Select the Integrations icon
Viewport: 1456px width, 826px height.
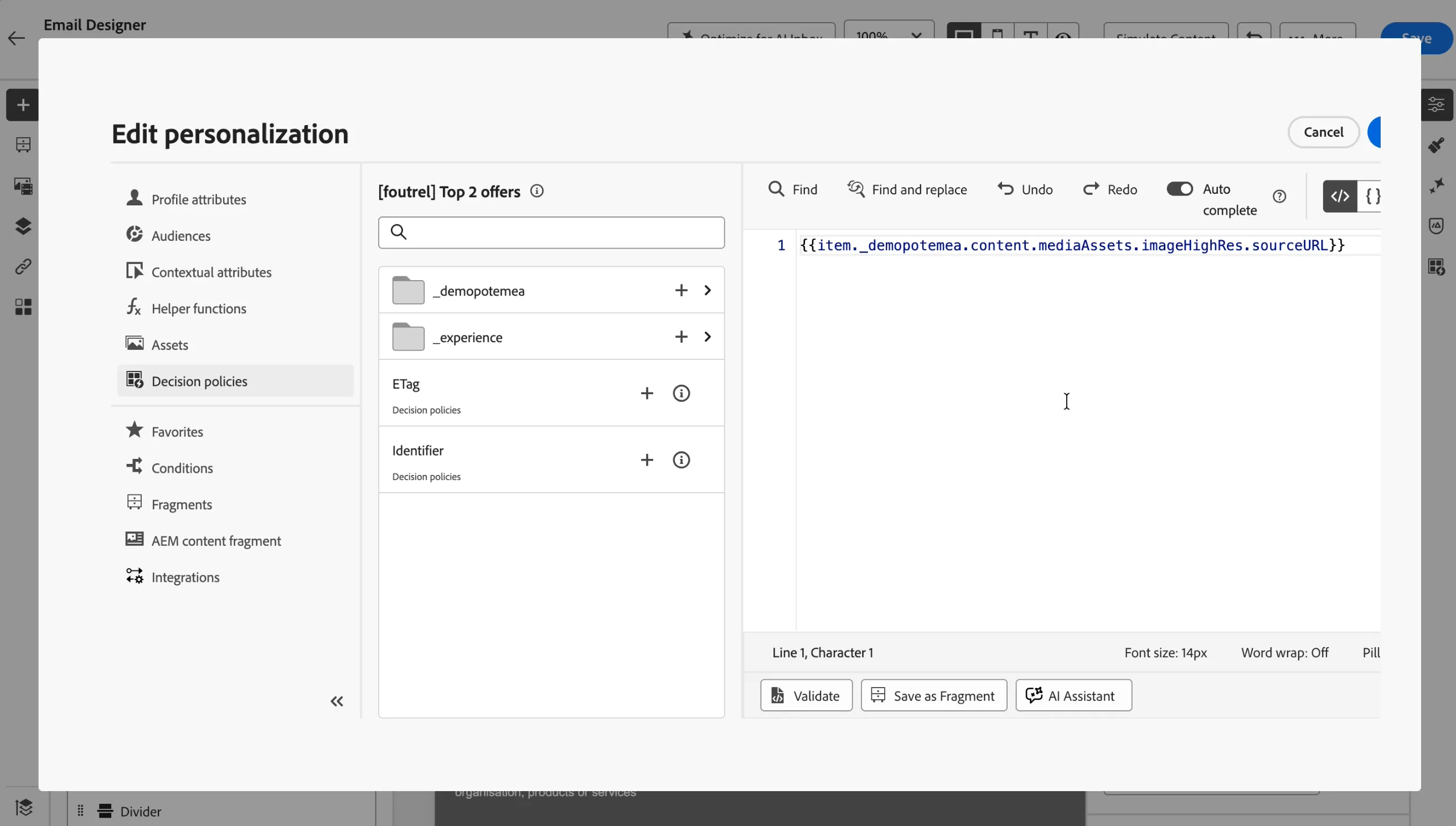pyautogui.click(x=135, y=576)
